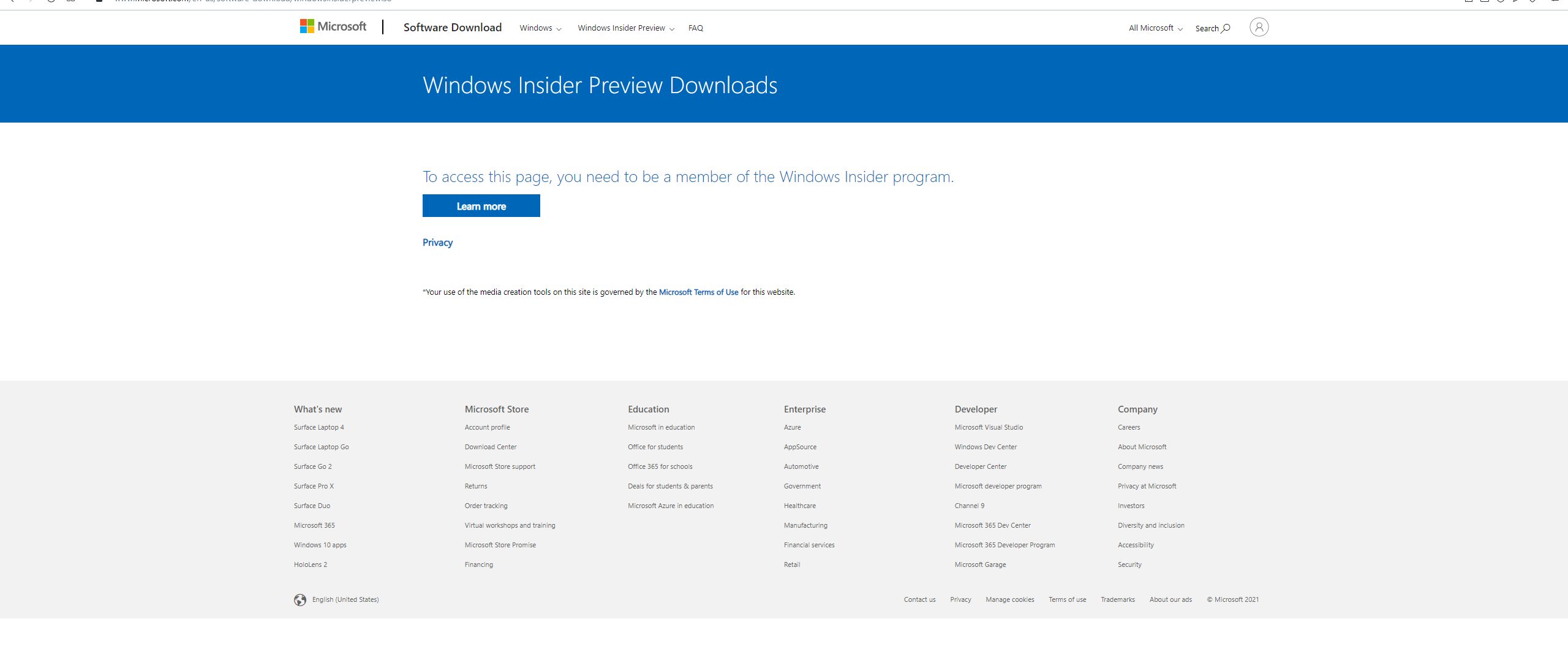
Task: Open Trademarks link in bottom bar
Action: click(1118, 600)
